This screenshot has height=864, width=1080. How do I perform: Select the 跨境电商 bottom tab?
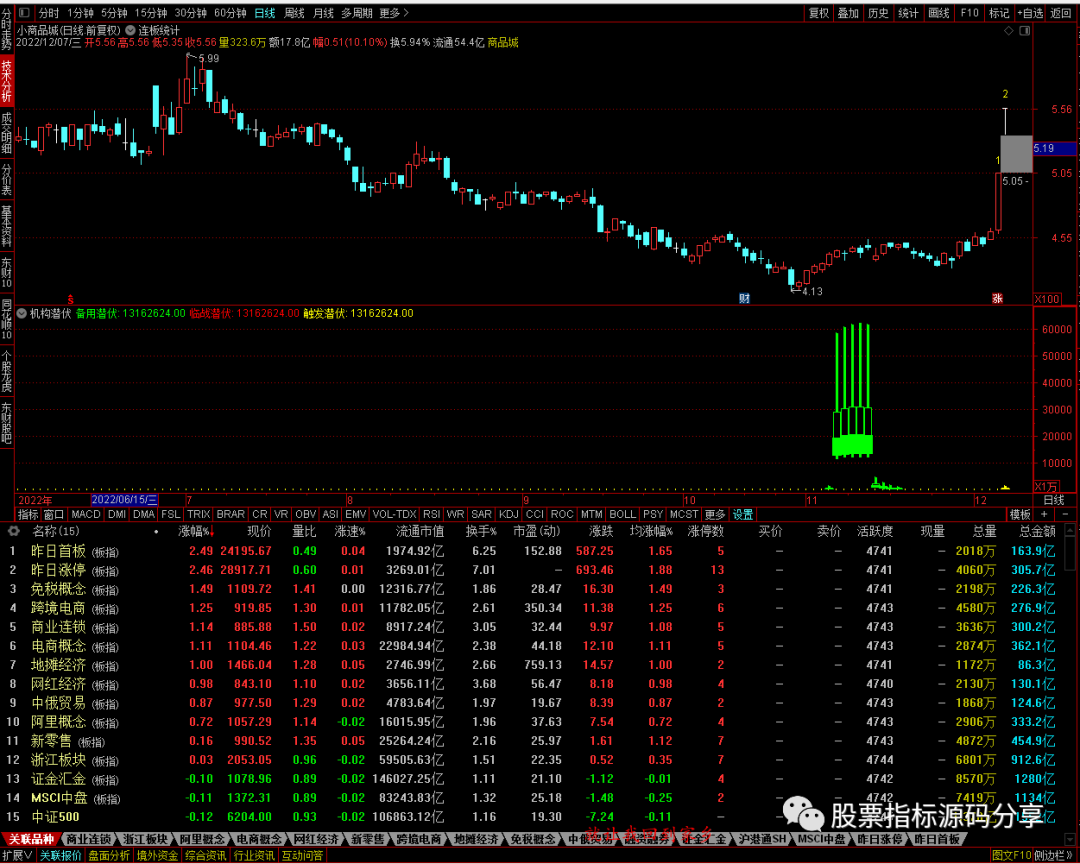pyautogui.click(x=419, y=839)
